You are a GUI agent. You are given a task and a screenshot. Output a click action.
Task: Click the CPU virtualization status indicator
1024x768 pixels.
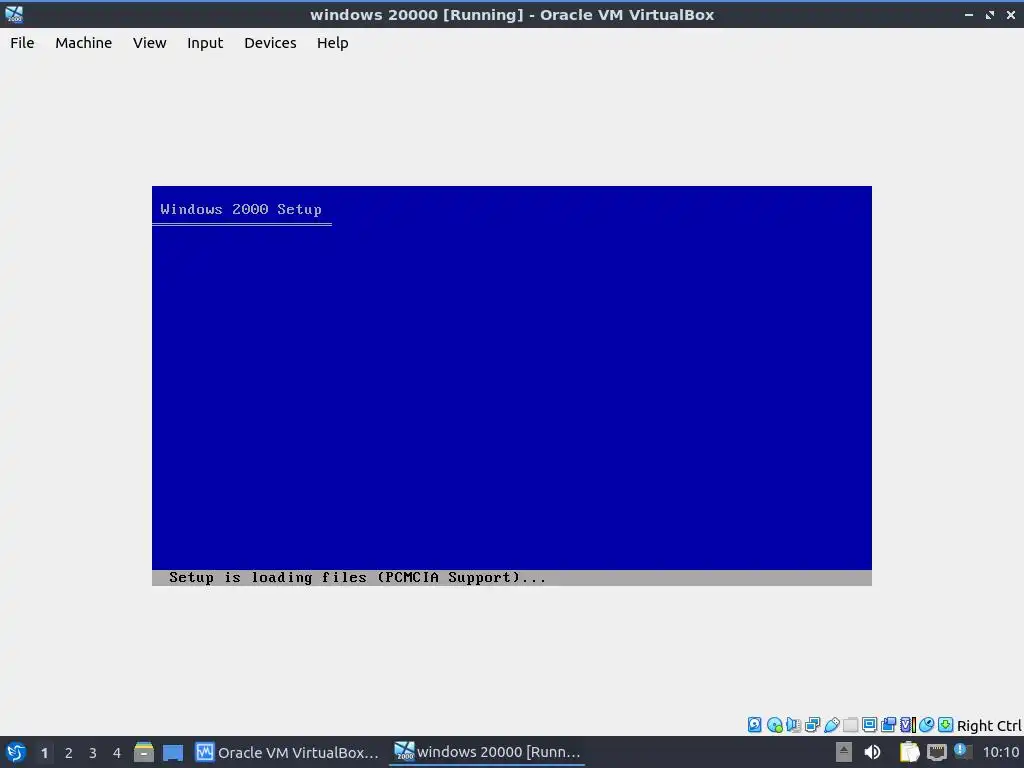click(908, 725)
